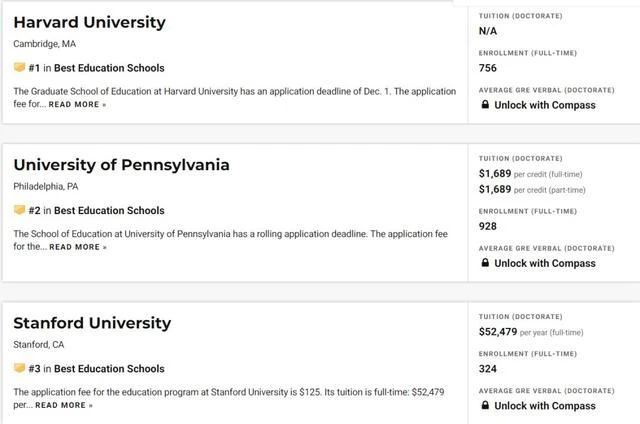Follow Best Education Schools link under Penn
The width and height of the screenshot is (640, 424).
tap(109, 211)
